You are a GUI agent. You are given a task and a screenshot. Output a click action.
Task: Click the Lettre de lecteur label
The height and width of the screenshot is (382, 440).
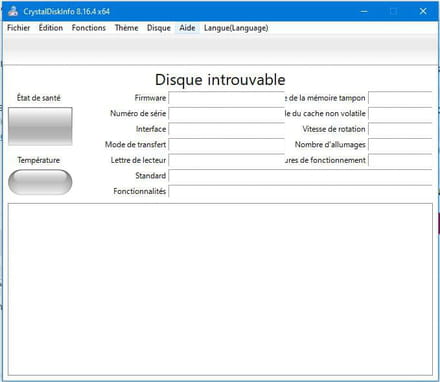coord(138,160)
